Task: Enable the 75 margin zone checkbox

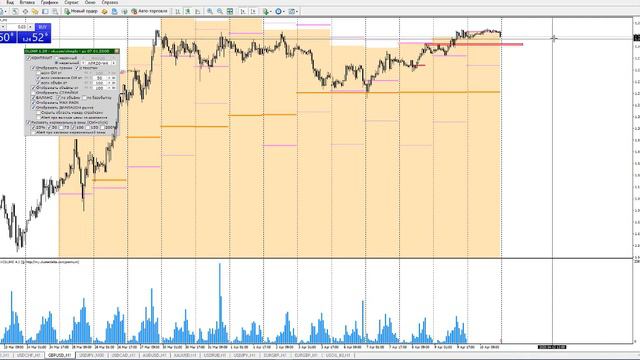Action: click(x=61, y=127)
